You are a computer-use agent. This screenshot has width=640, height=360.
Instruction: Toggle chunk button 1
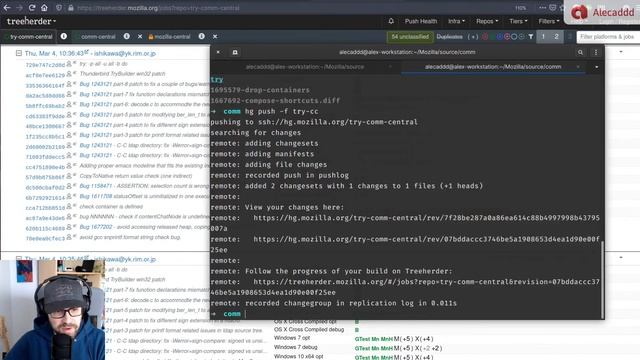click(x=543, y=37)
